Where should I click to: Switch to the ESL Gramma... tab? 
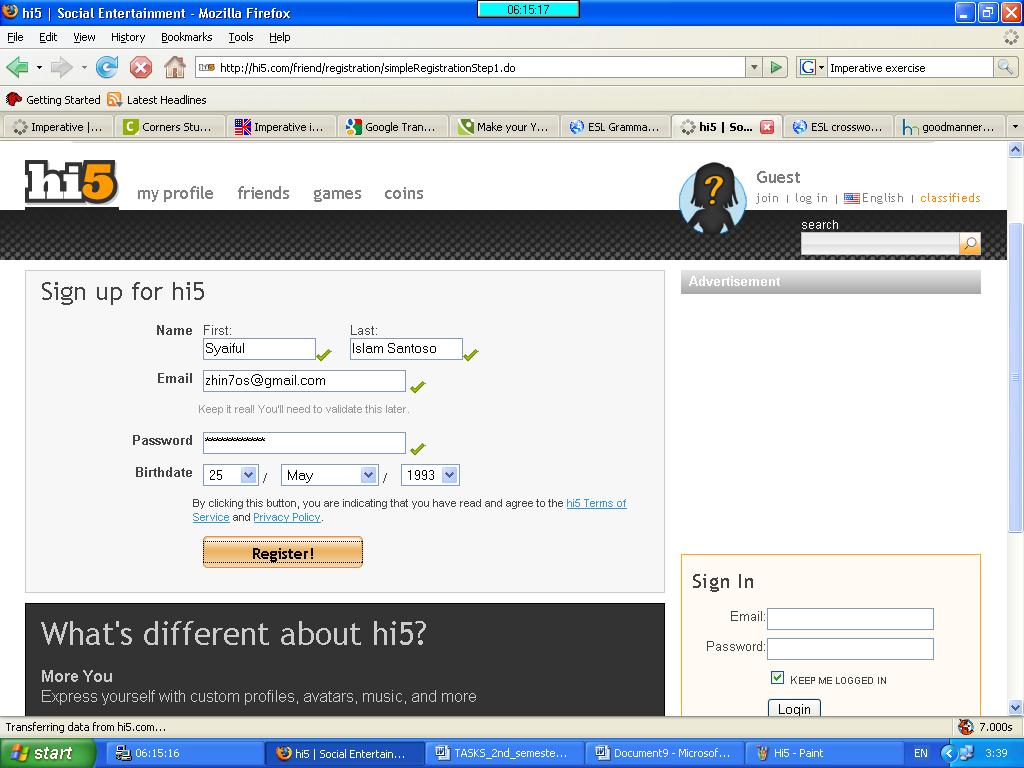(x=615, y=127)
